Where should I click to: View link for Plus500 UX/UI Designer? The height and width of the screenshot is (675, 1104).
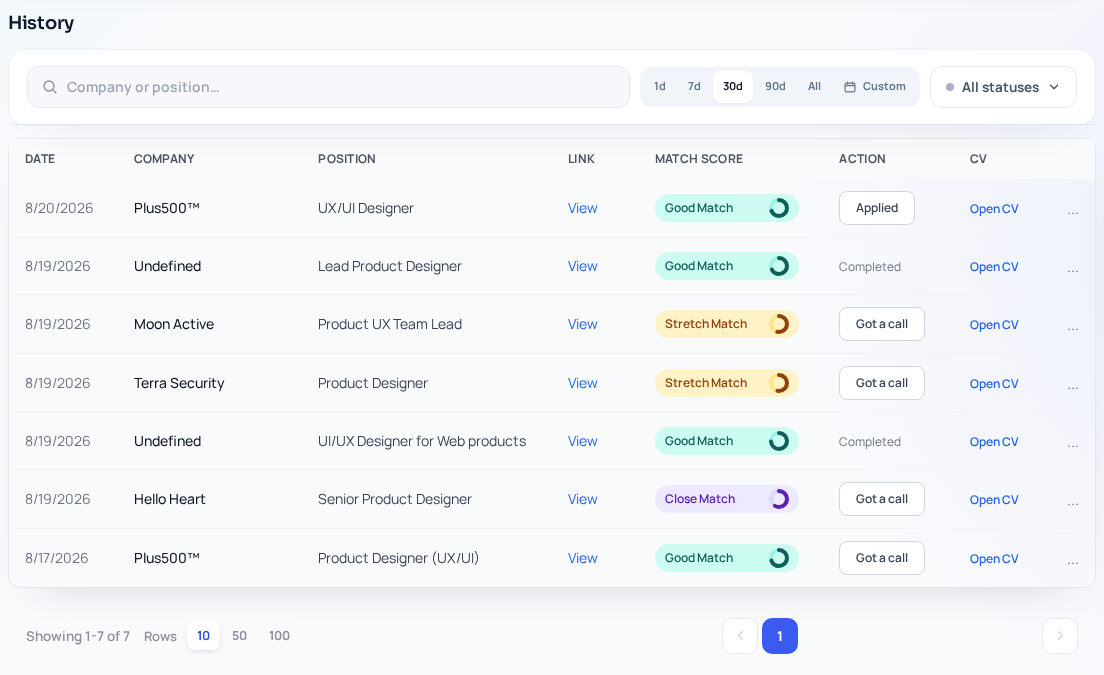point(582,208)
